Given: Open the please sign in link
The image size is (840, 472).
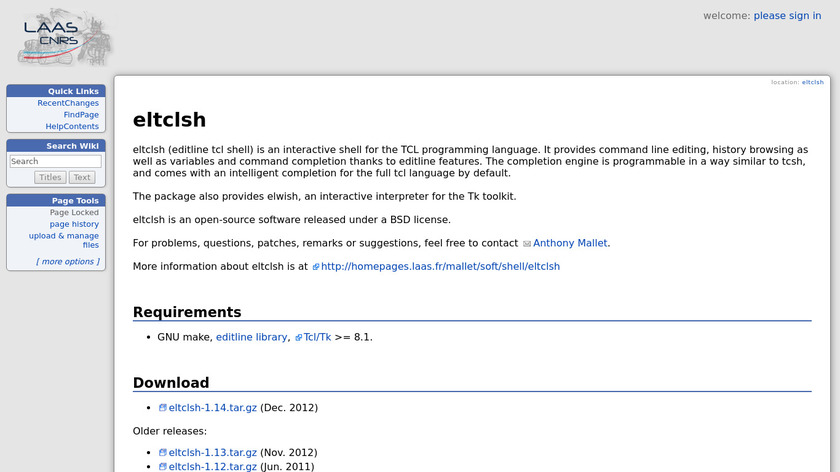Looking at the screenshot, I should (787, 16).
